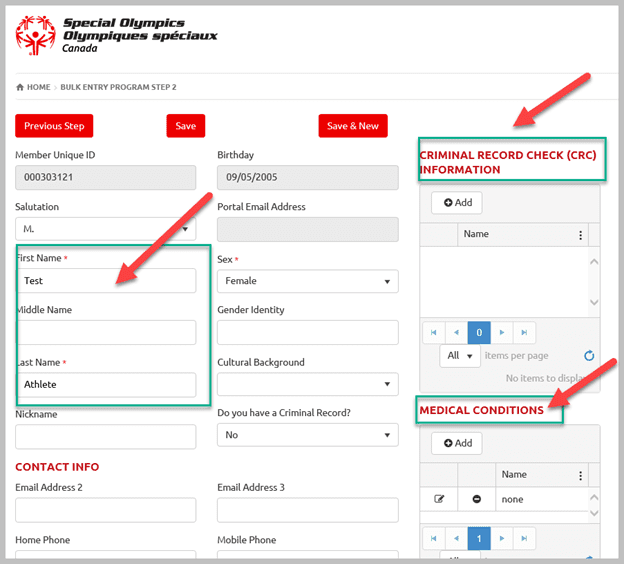This screenshot has width=624, height=564.
Task: Click the CRC grid scroll up arrow
Action: 594,262
